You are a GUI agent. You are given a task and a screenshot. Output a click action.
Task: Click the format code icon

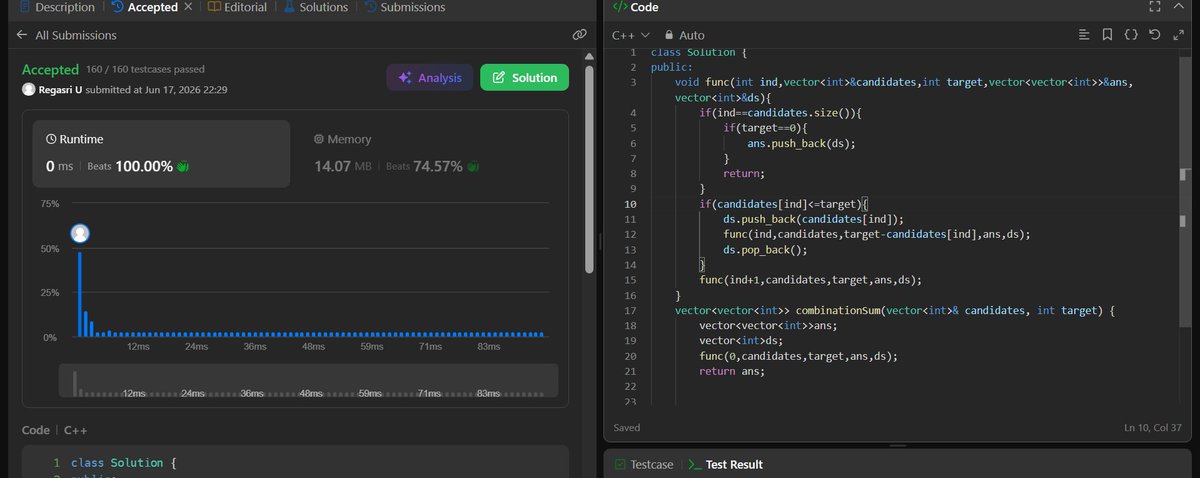1084,35
